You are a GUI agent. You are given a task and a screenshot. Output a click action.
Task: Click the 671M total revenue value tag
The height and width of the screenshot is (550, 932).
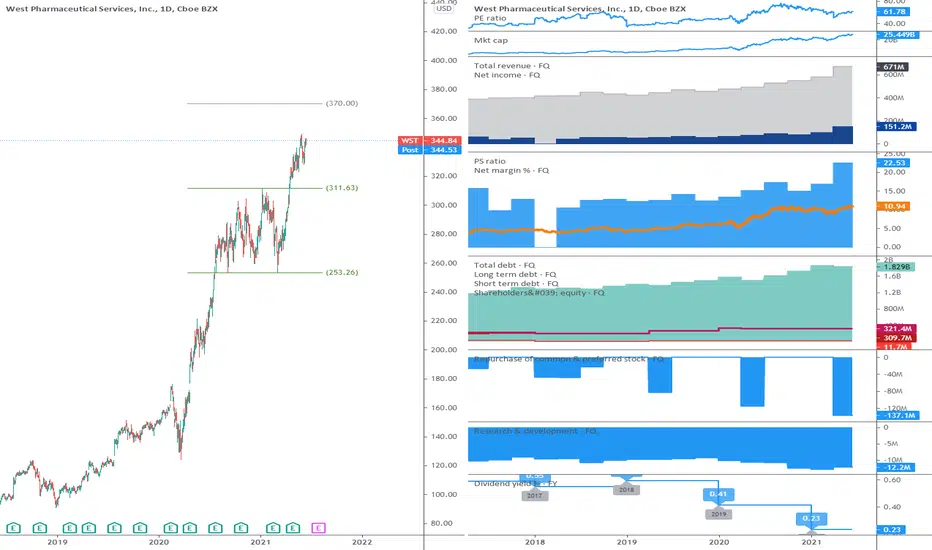tap(893, 67)
